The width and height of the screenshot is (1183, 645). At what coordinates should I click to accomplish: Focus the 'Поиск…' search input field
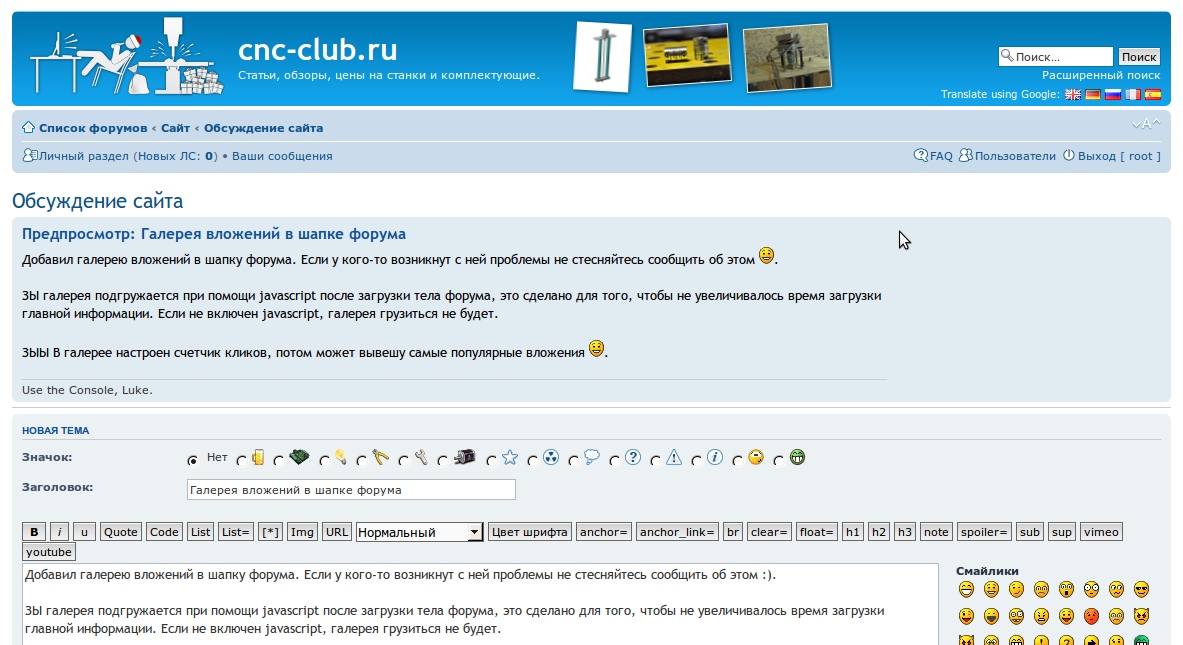[x=1055, y=57]
